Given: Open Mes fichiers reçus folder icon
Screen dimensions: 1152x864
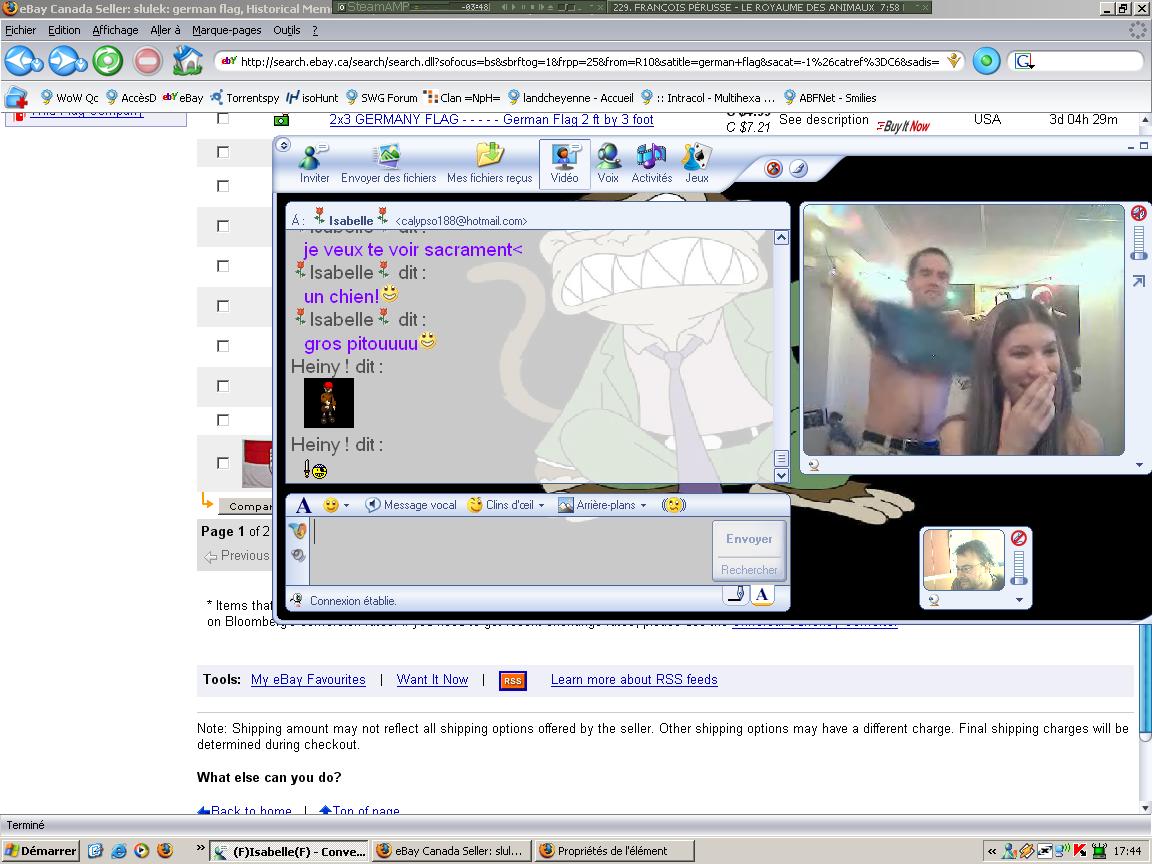Looking at the screenshot, I should coord(489,164).
